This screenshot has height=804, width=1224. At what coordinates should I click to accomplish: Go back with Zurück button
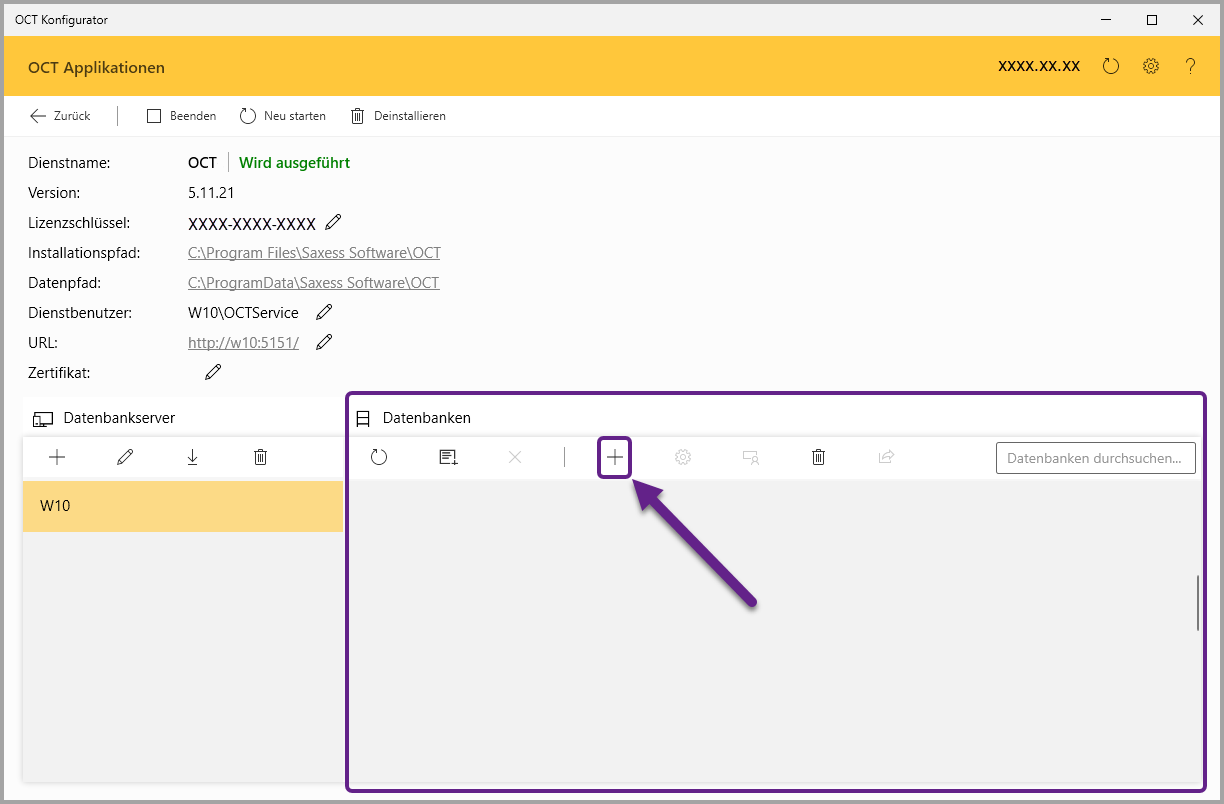(x=60, y=116)
